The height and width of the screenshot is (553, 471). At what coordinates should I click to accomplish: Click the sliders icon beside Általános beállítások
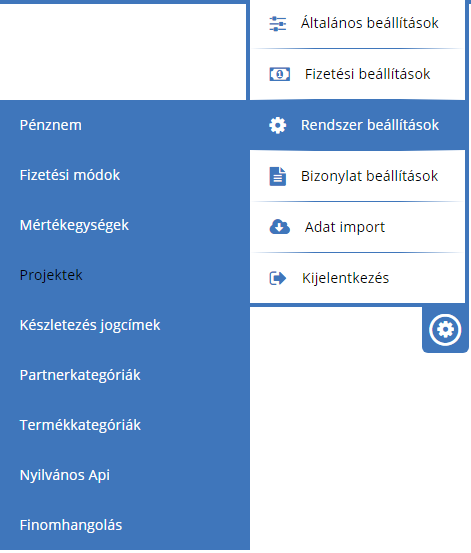click(x=278, y=24)
